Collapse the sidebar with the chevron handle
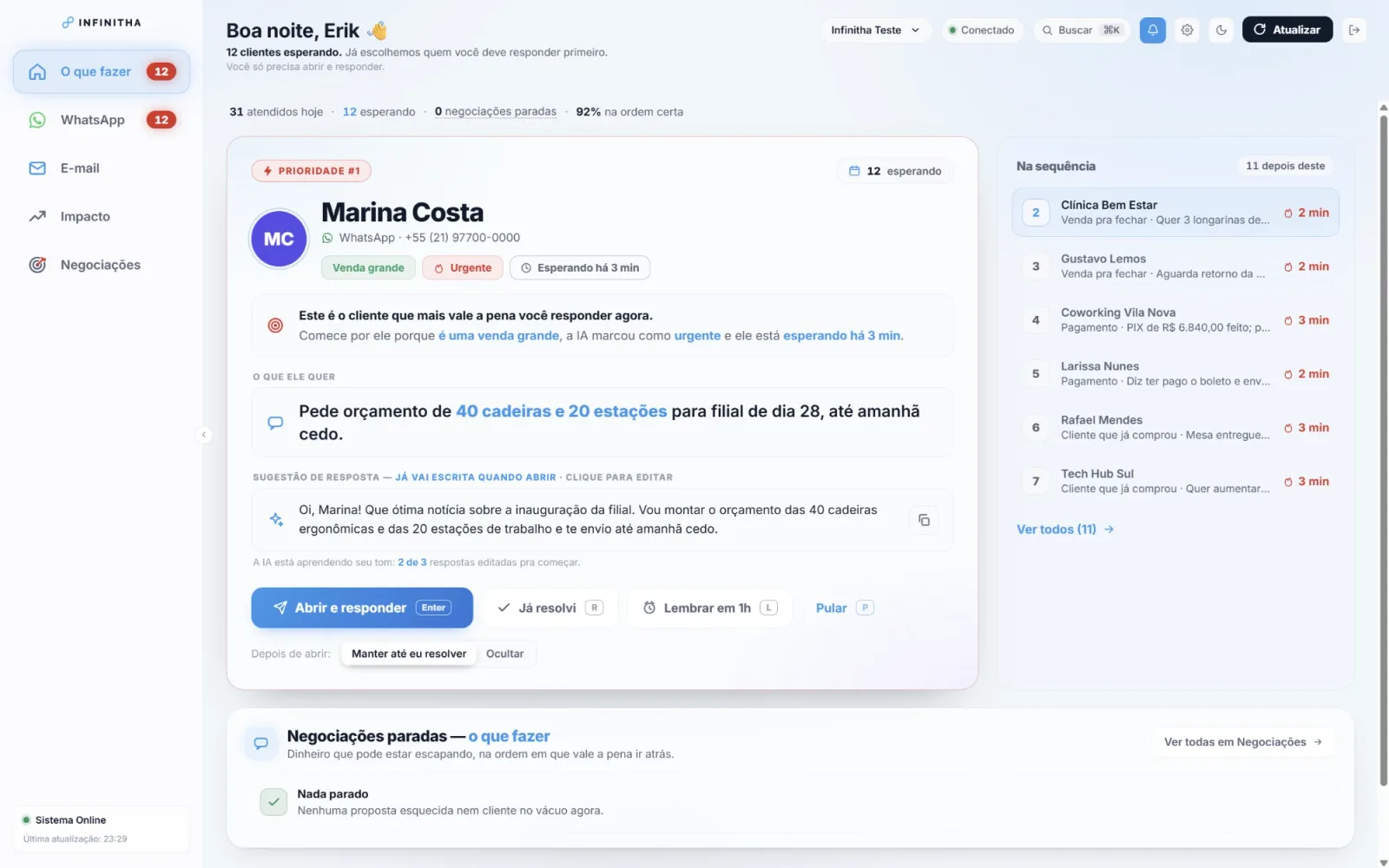The image size is (1389, 868). 204,435
